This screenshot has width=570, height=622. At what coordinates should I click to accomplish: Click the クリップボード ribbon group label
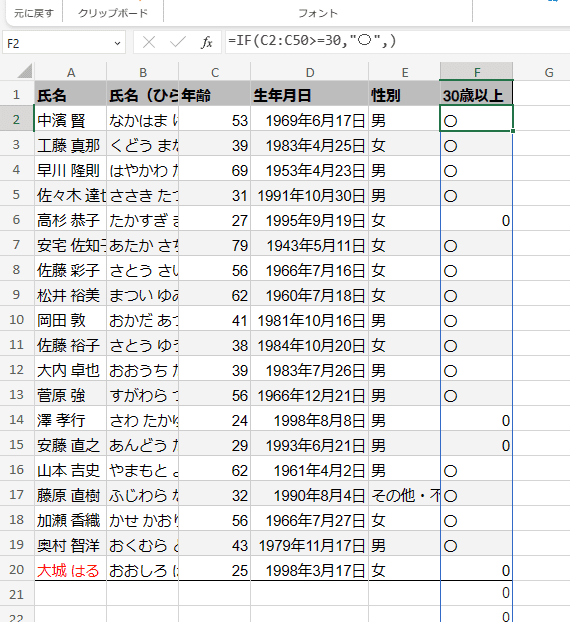113,13
